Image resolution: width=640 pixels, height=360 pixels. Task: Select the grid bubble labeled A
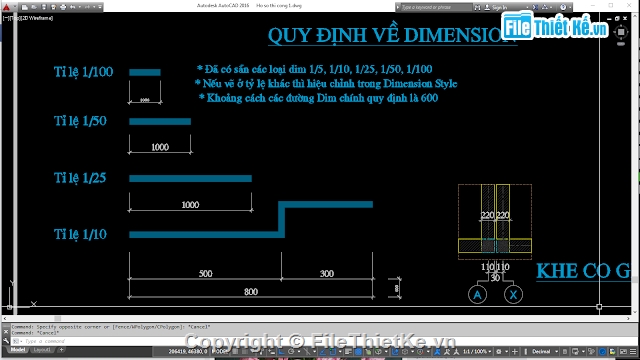tap(477, 295)
